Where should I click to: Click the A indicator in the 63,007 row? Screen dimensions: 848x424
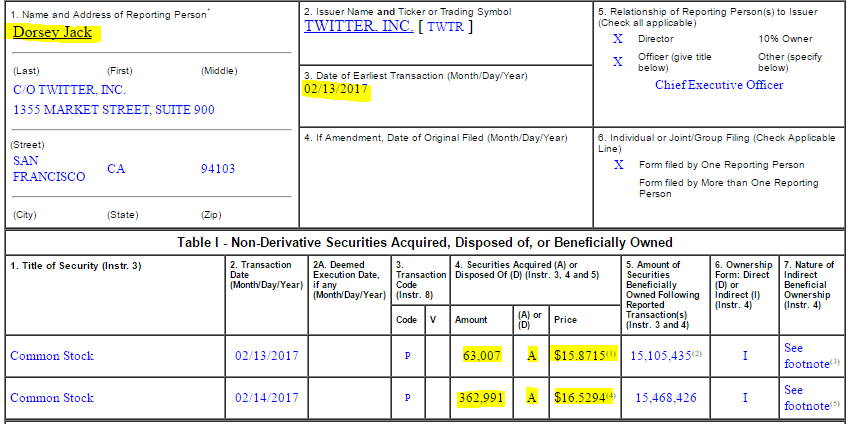point(532,356)
